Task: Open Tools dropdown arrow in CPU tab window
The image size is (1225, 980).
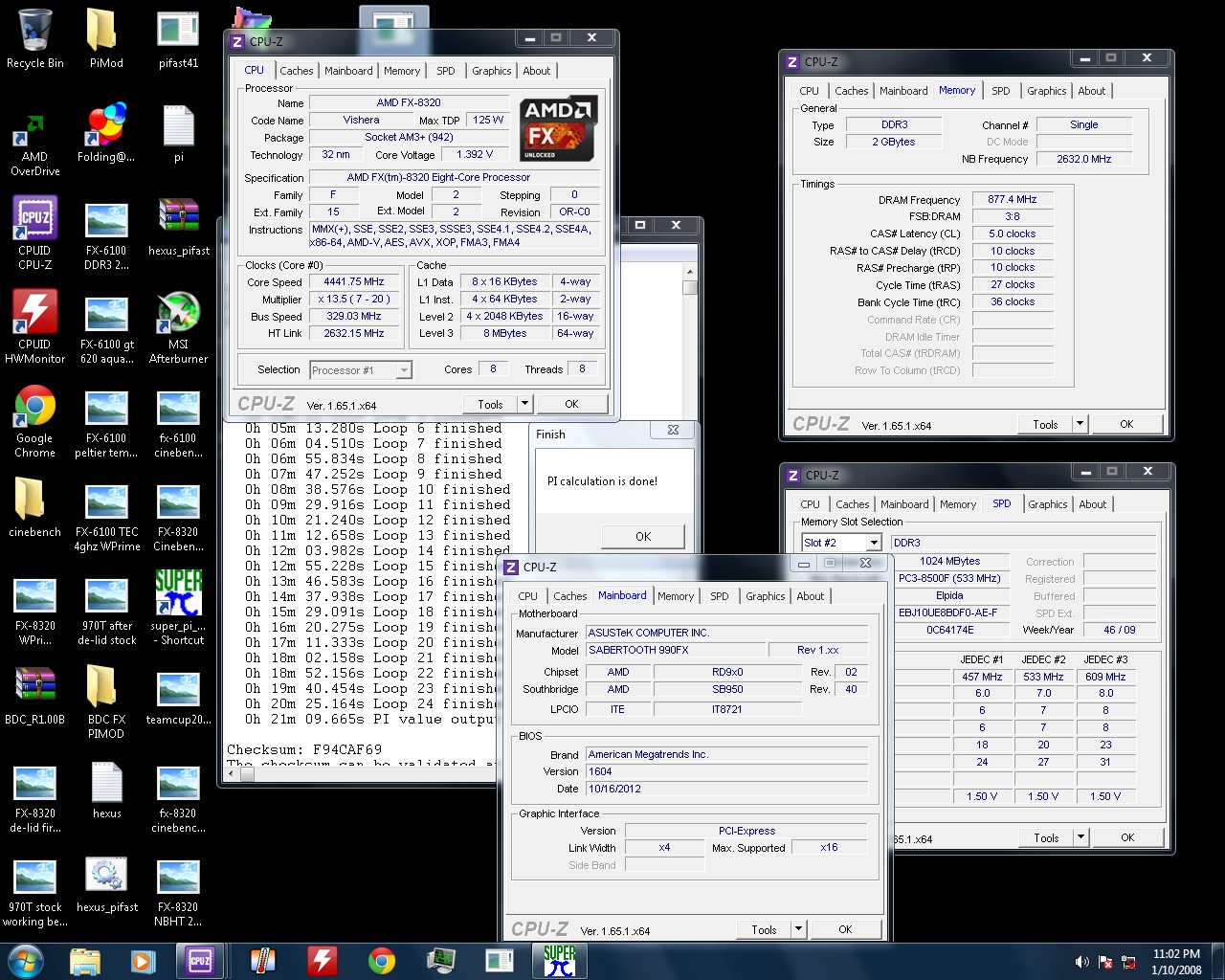Action: [x=524, y=404]
